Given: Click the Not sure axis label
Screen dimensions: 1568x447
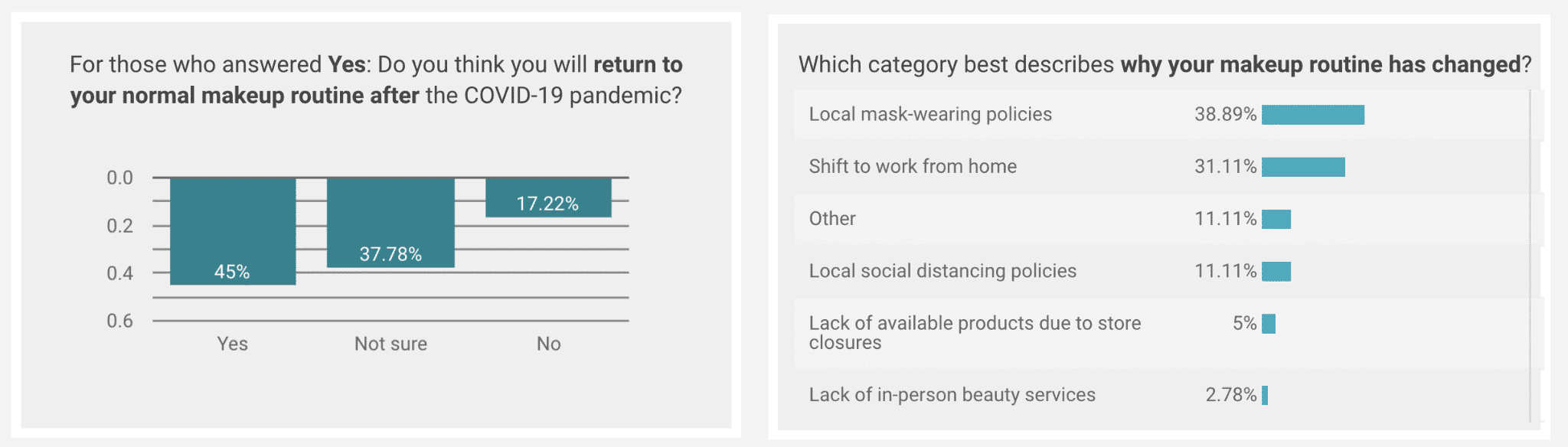Looking at the screenshot, I should (x=390, y=344).
